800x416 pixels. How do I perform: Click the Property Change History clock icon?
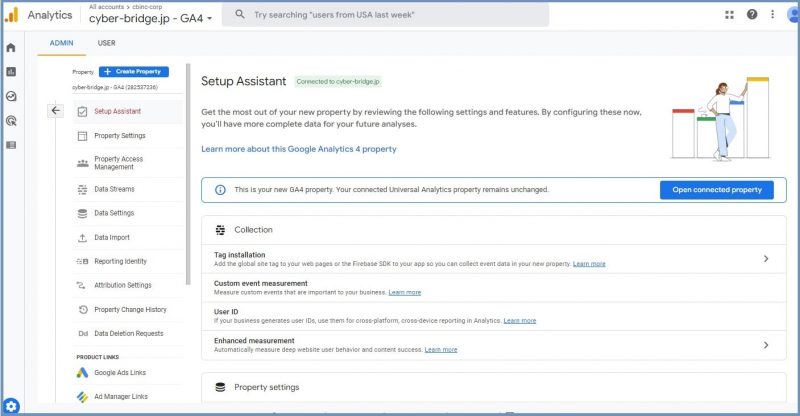(83, 309)
